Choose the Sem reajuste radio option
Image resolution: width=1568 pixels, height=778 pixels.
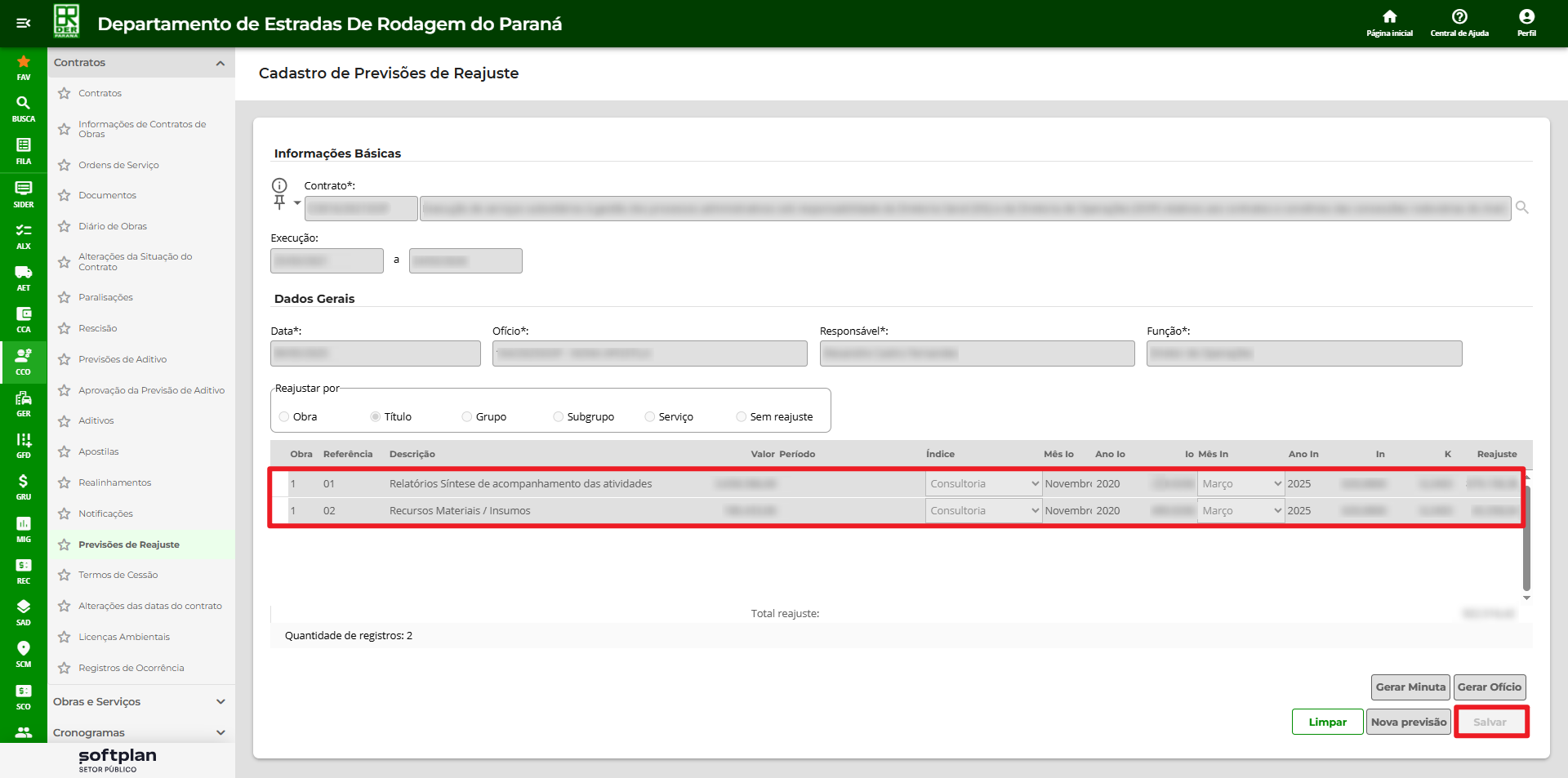tap(742, 416)
